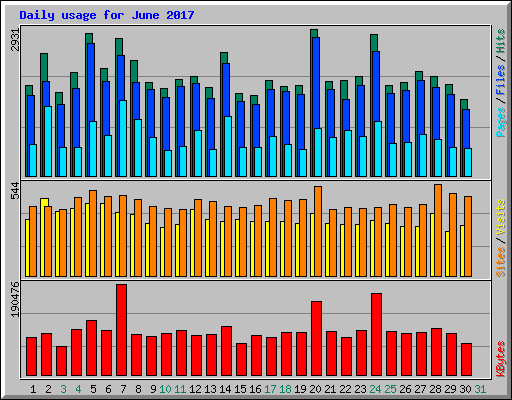The image size is (512, 400).
Task: Click day label '16' on the x-axis
Action: coord(255,389)
